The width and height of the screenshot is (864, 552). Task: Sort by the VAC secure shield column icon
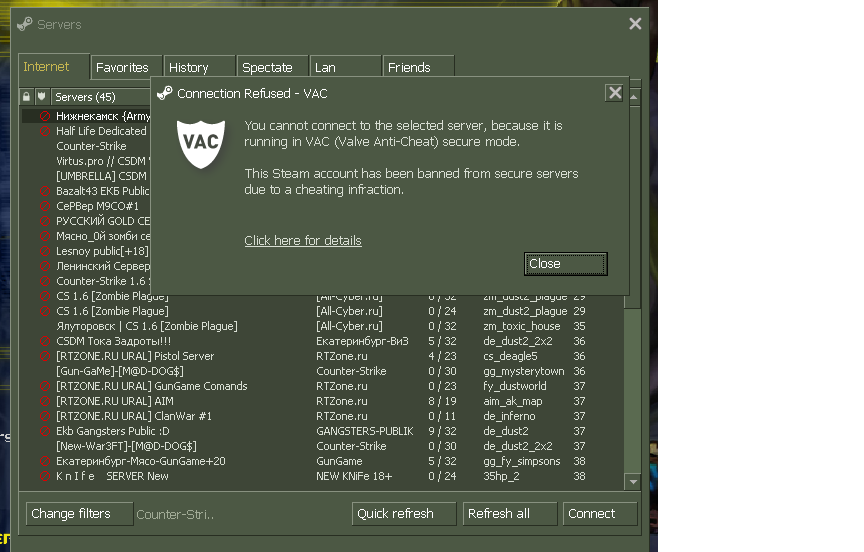(x=42, y=97)
